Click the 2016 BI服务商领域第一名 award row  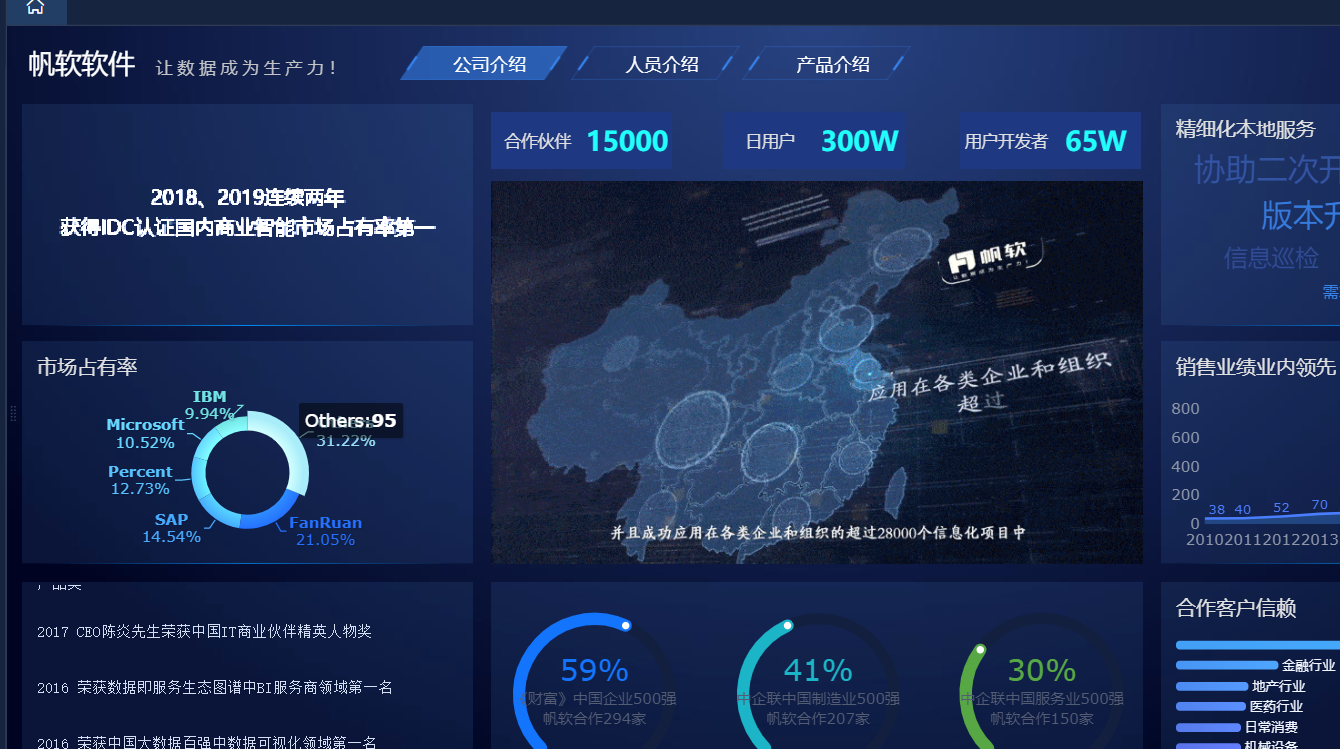coord(215,688)
